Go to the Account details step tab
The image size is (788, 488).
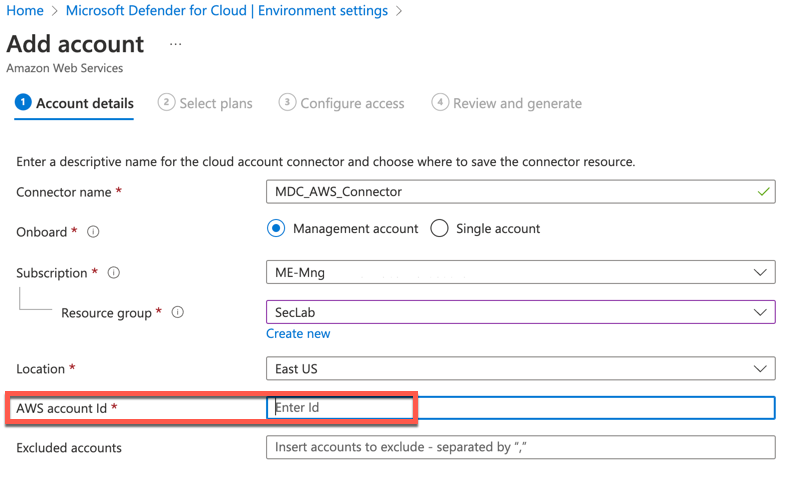point(74,103)
